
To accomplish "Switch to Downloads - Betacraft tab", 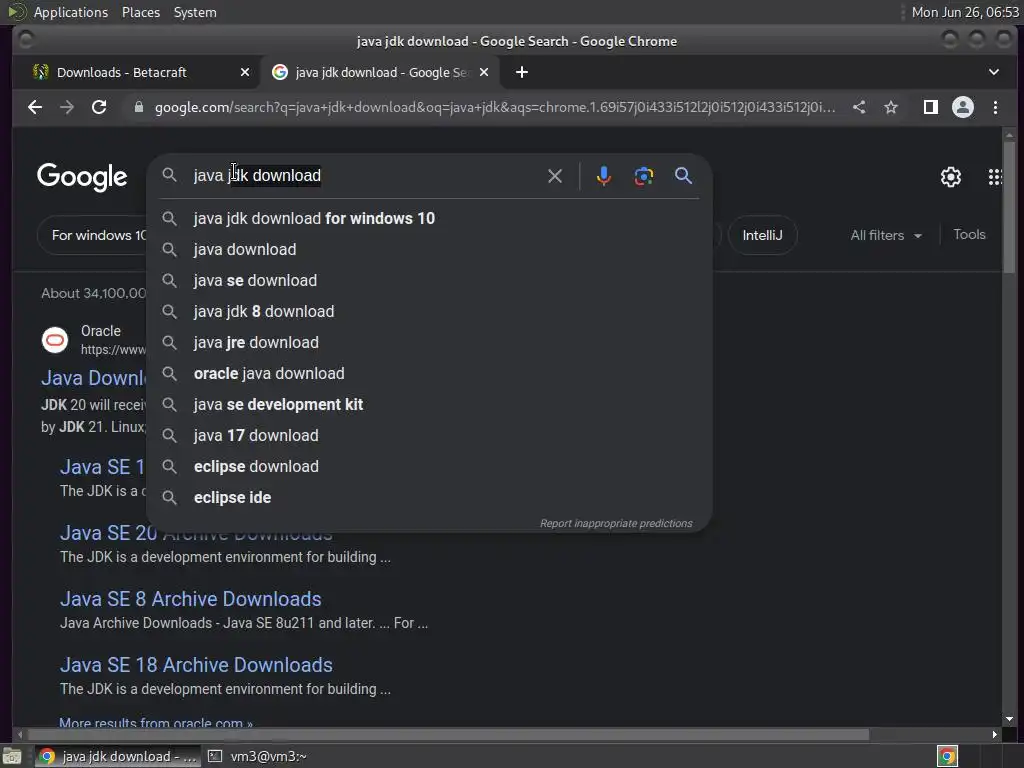I will point(140,72).
